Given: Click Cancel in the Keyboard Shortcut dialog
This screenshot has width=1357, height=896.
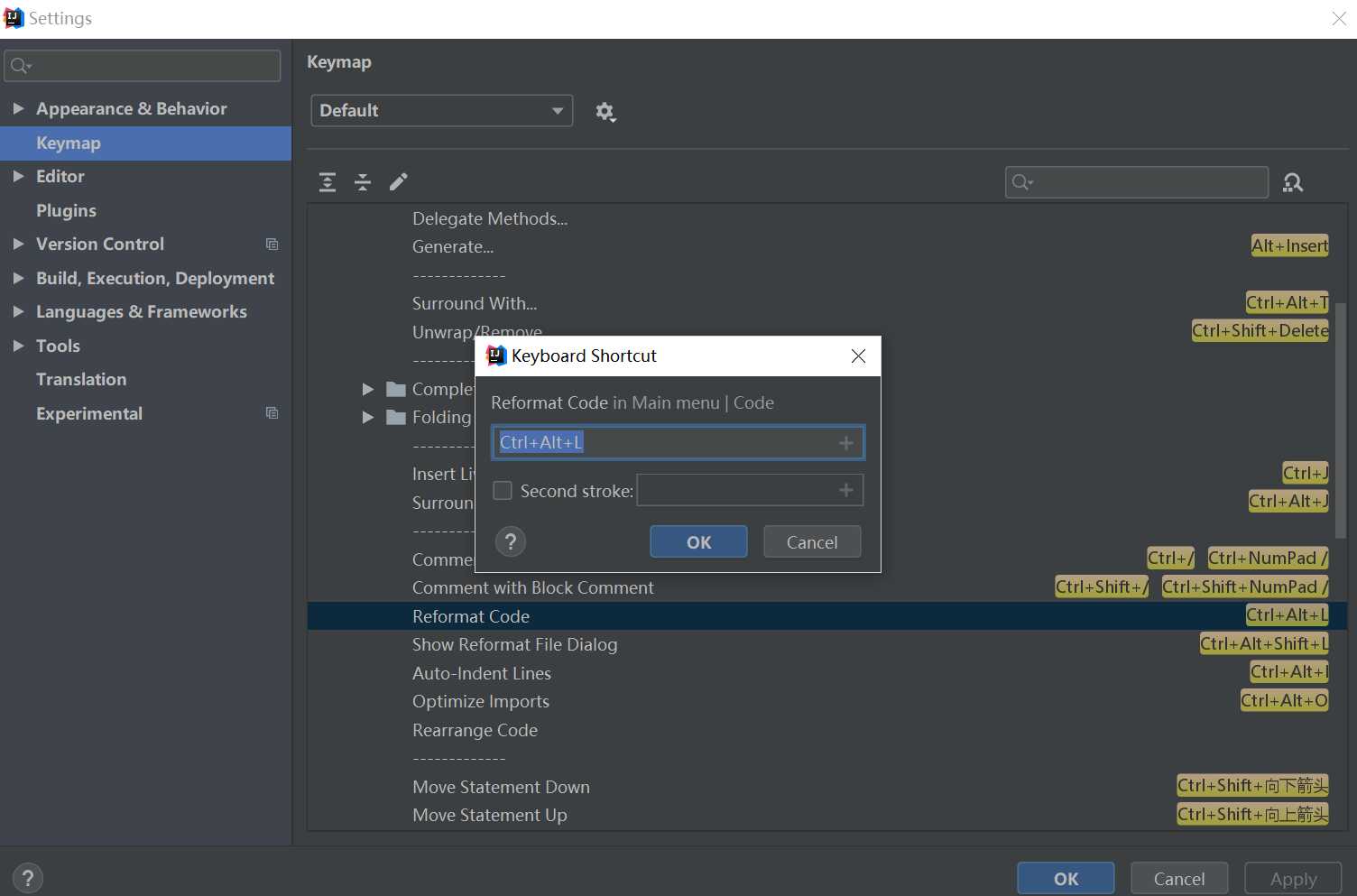Looking at the screenshot, I should pyautogui.click(x=812, y=542).
